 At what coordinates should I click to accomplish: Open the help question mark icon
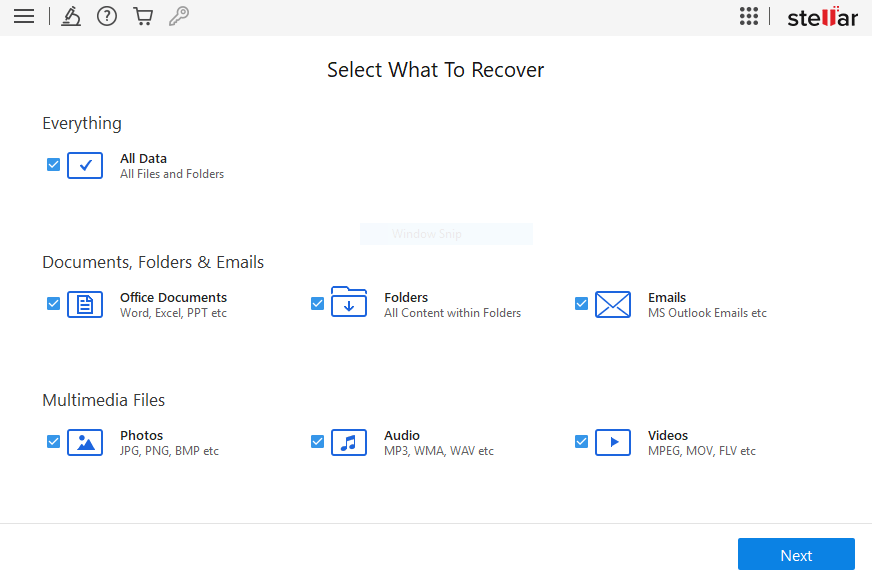(x=107, y=16)
